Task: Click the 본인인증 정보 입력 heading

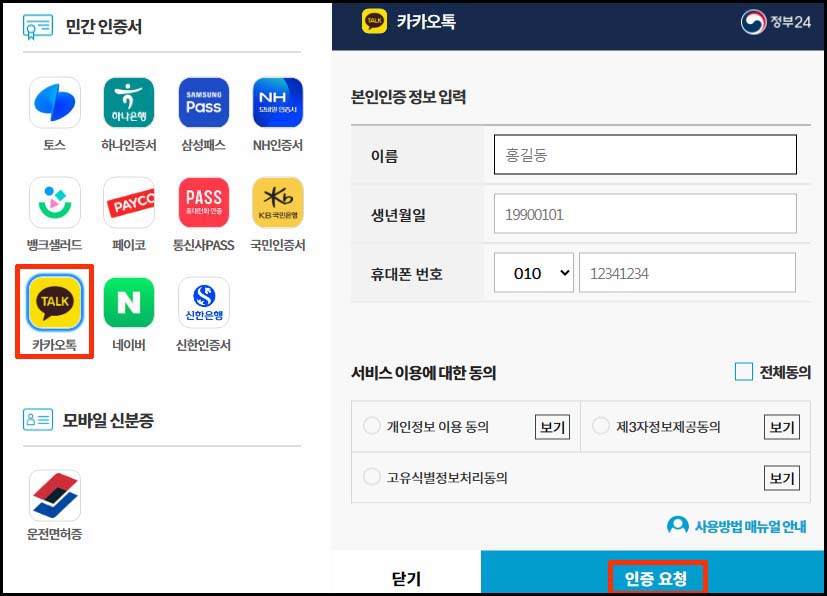Action: [x=409, y=97]
